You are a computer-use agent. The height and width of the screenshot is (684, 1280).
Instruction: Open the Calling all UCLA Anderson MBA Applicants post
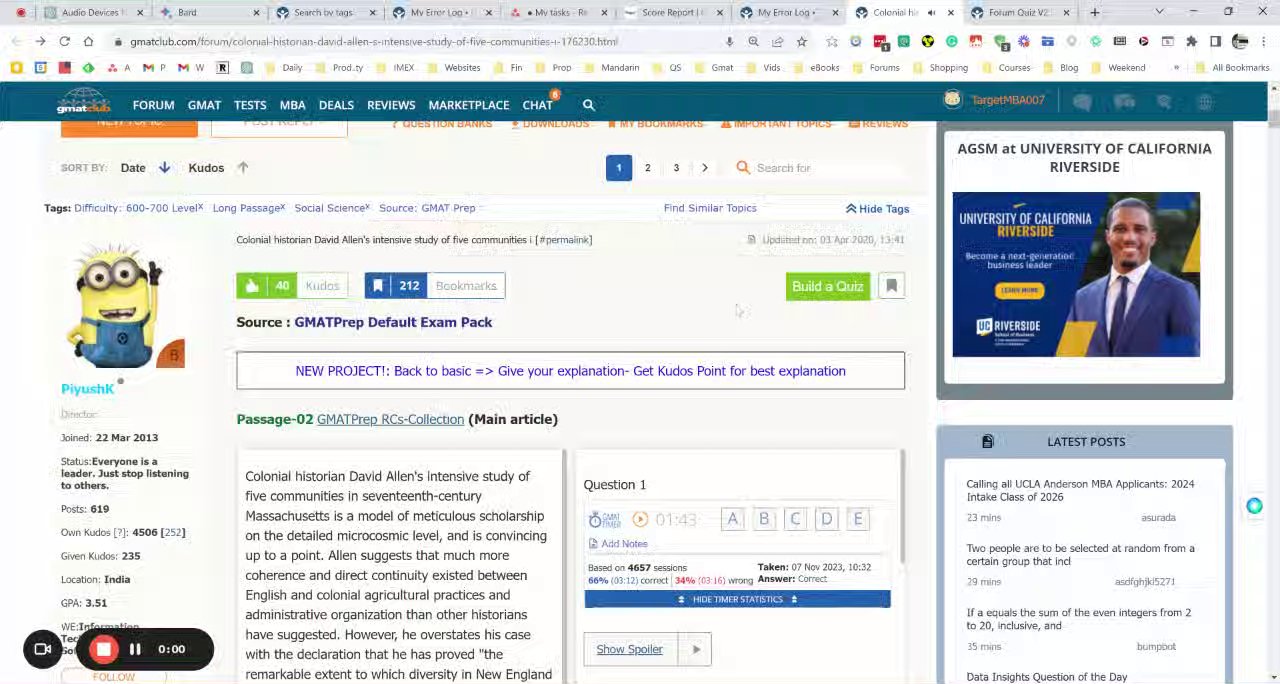coord(1080,490)
